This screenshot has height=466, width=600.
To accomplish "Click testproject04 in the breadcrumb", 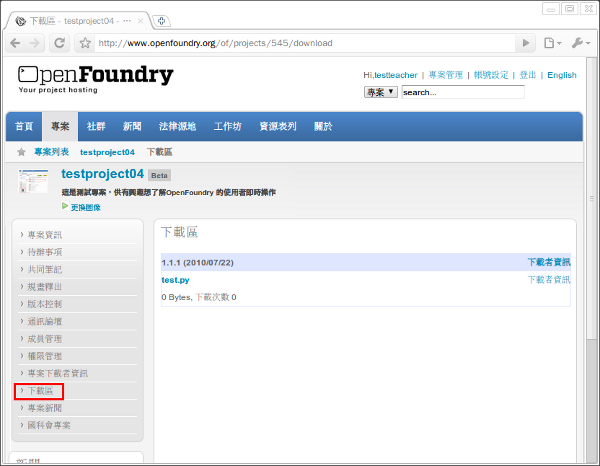I will [107, 152].
